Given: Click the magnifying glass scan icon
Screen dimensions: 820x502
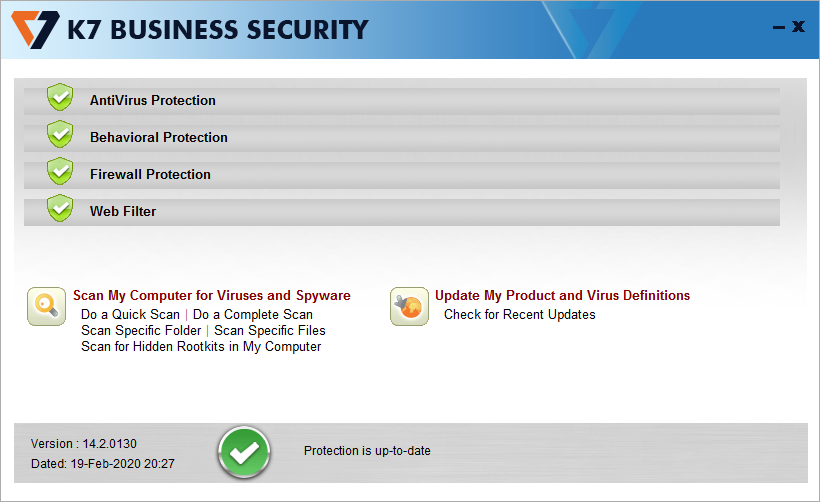Looking at the screenshot, I should 46,306.
